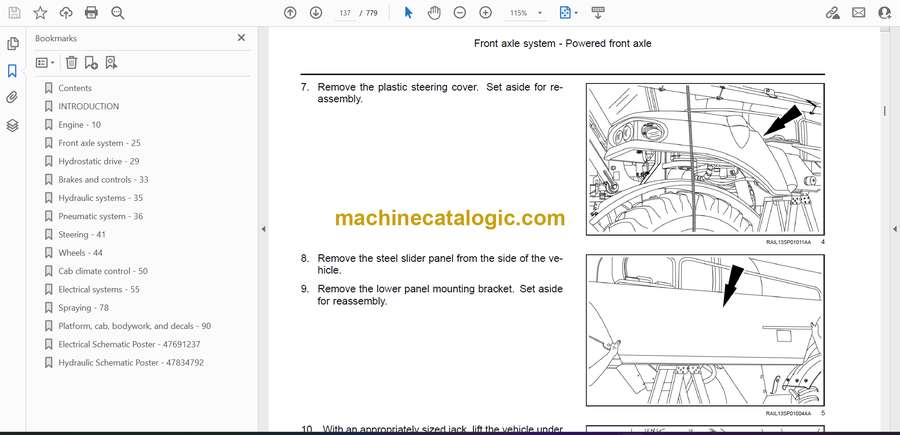Open the Steering - 41 bookmark
The height and width of the screenshot is (435, 900).
80,235
